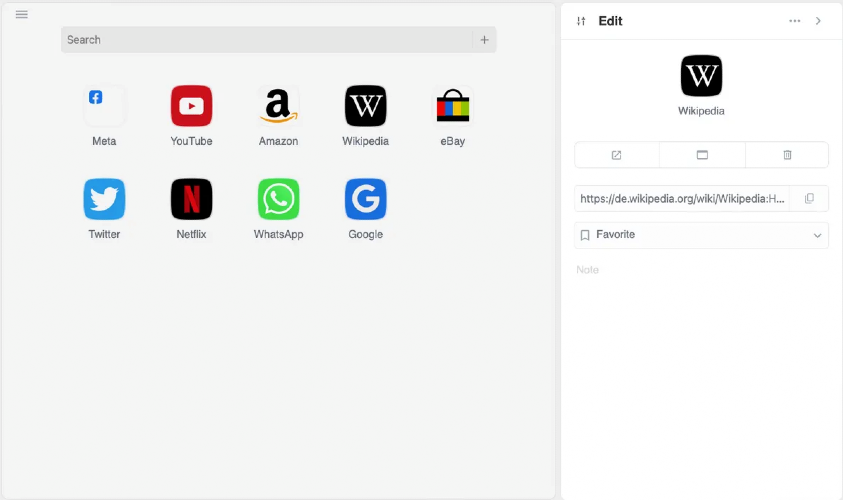Viewport: 843px width, 500px height.
Task: Select the Wikipedia bookmark in grid
Action: (x=366, y=106)
